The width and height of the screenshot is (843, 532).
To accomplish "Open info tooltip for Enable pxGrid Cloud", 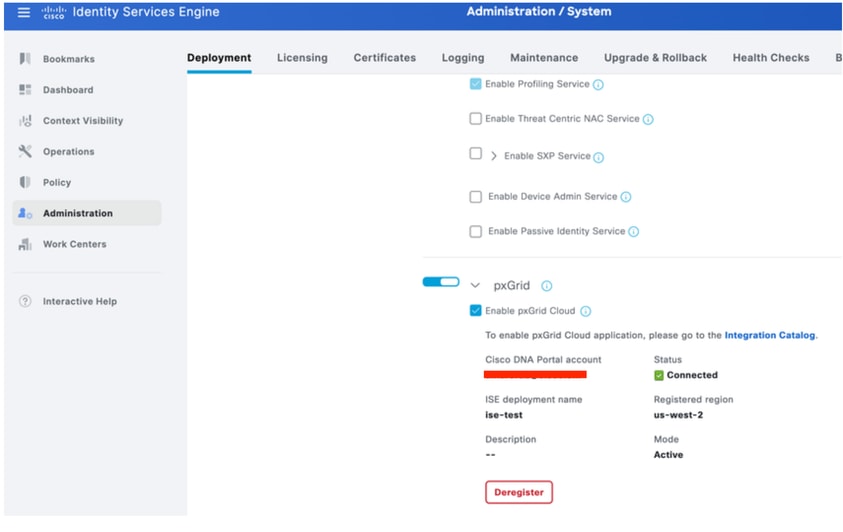I will point(585,311).
